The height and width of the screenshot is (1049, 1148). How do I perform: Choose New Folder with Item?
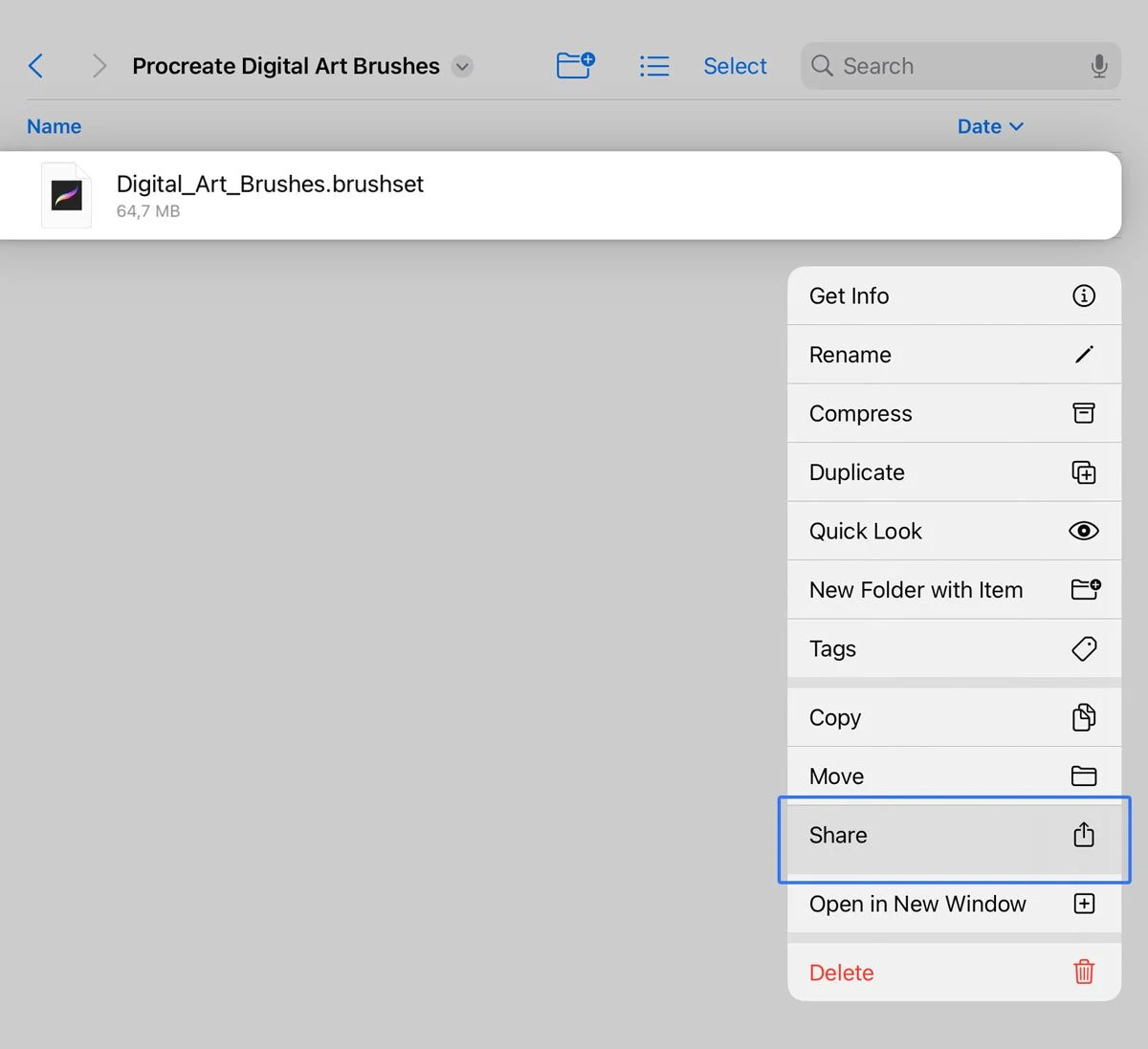954,590
